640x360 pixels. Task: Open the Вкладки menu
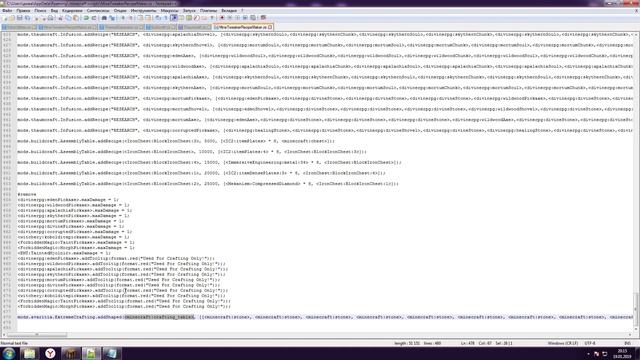[229, 11]
